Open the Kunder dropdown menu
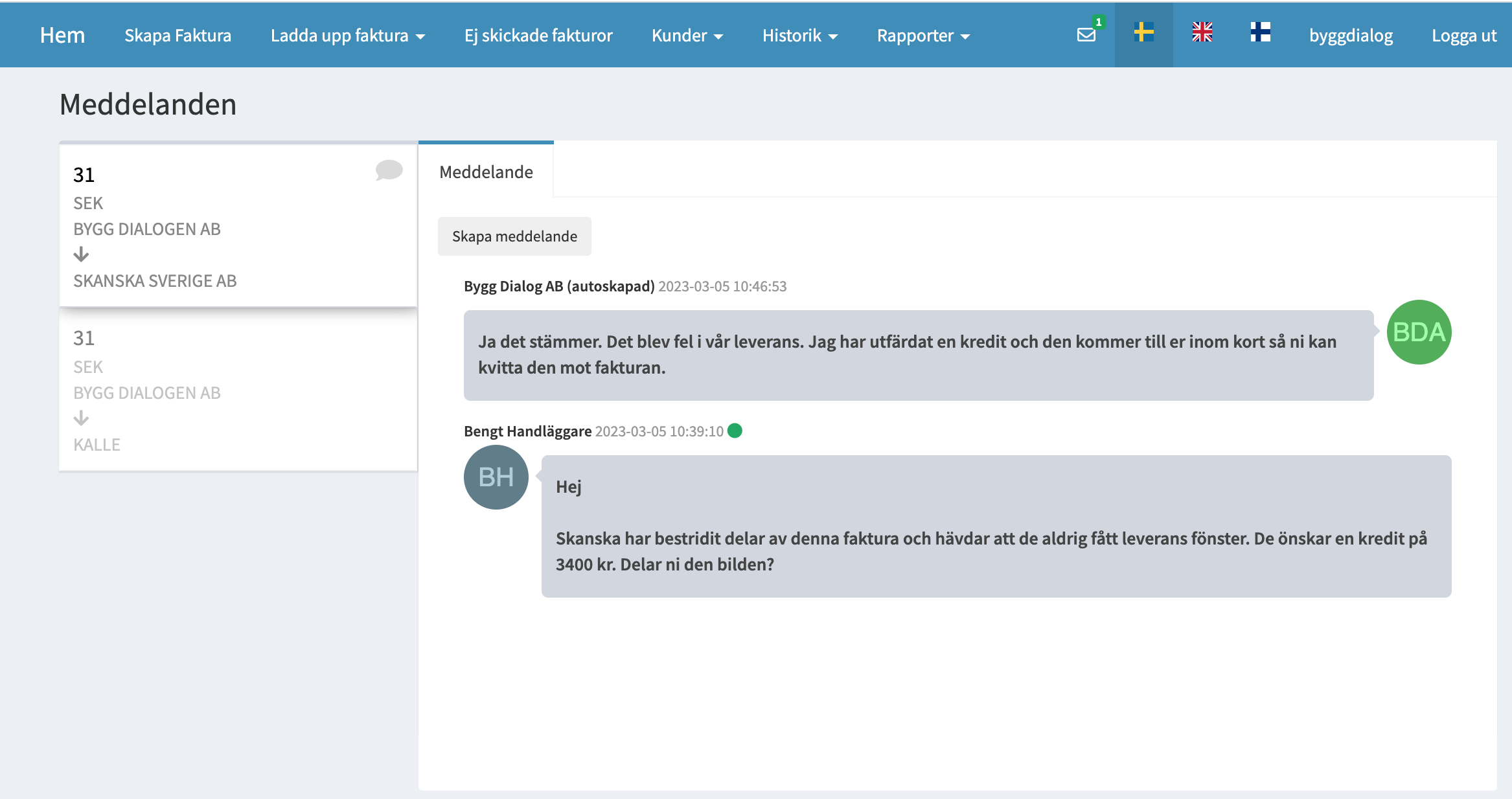This screenshot has width=1512, height=799. (687, 36)
